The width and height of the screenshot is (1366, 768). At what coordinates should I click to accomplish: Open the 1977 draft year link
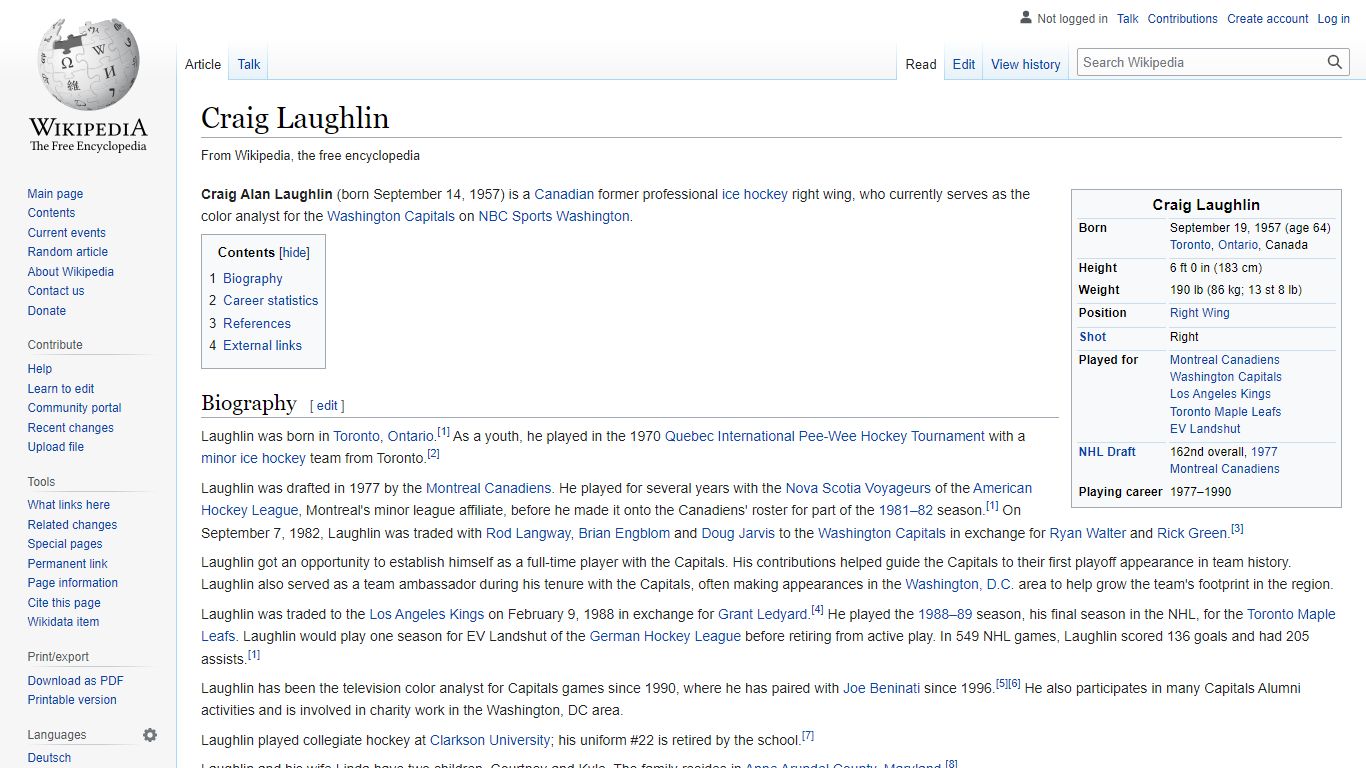1264,452
